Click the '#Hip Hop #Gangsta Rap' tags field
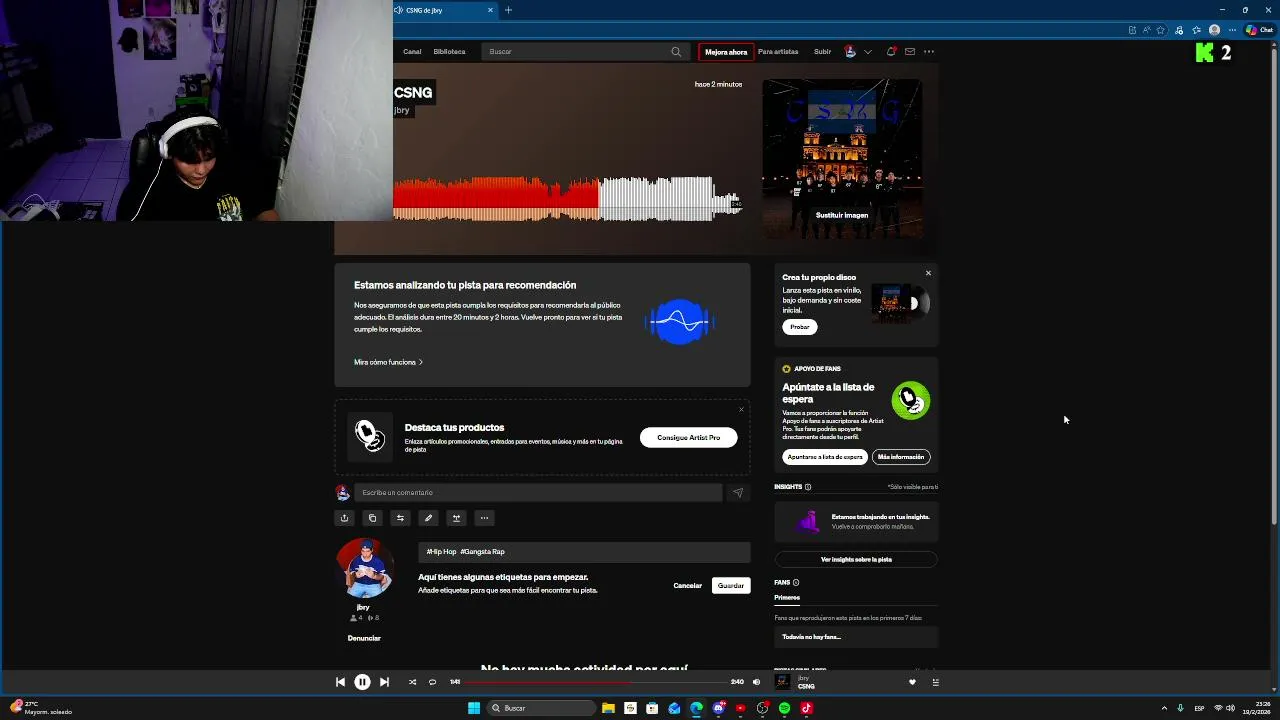The height and width of the screenshot is (720, 1280). point(584,552)
